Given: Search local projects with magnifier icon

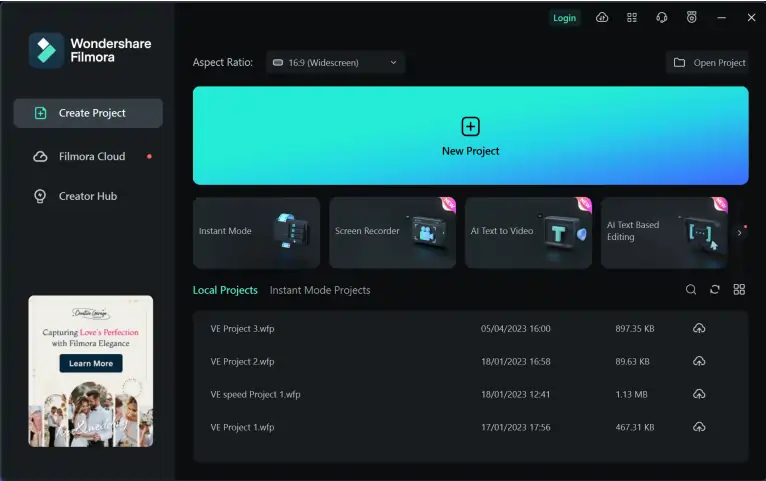Looking at the screenshot, I should click(x=691, y=290).
